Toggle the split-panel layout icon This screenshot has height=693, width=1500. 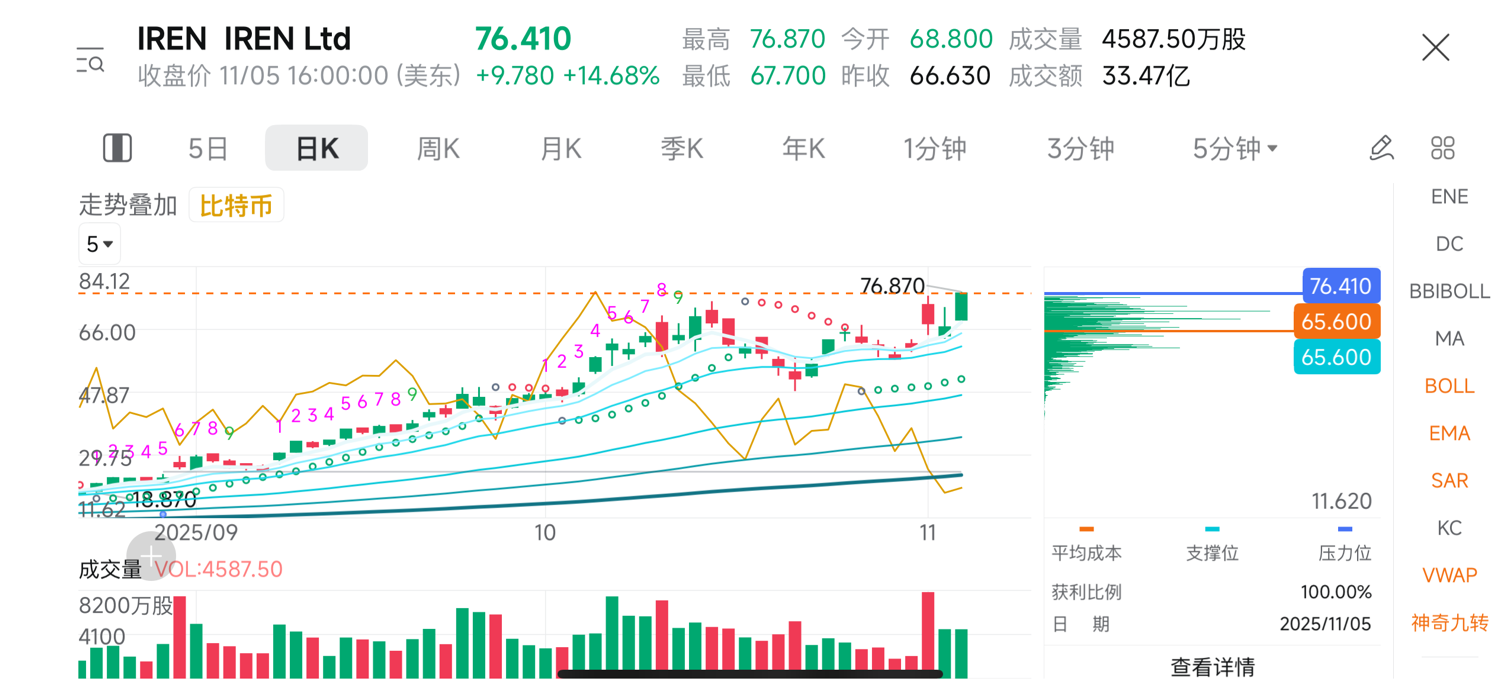pyautogui.click(x=117, y=148)
